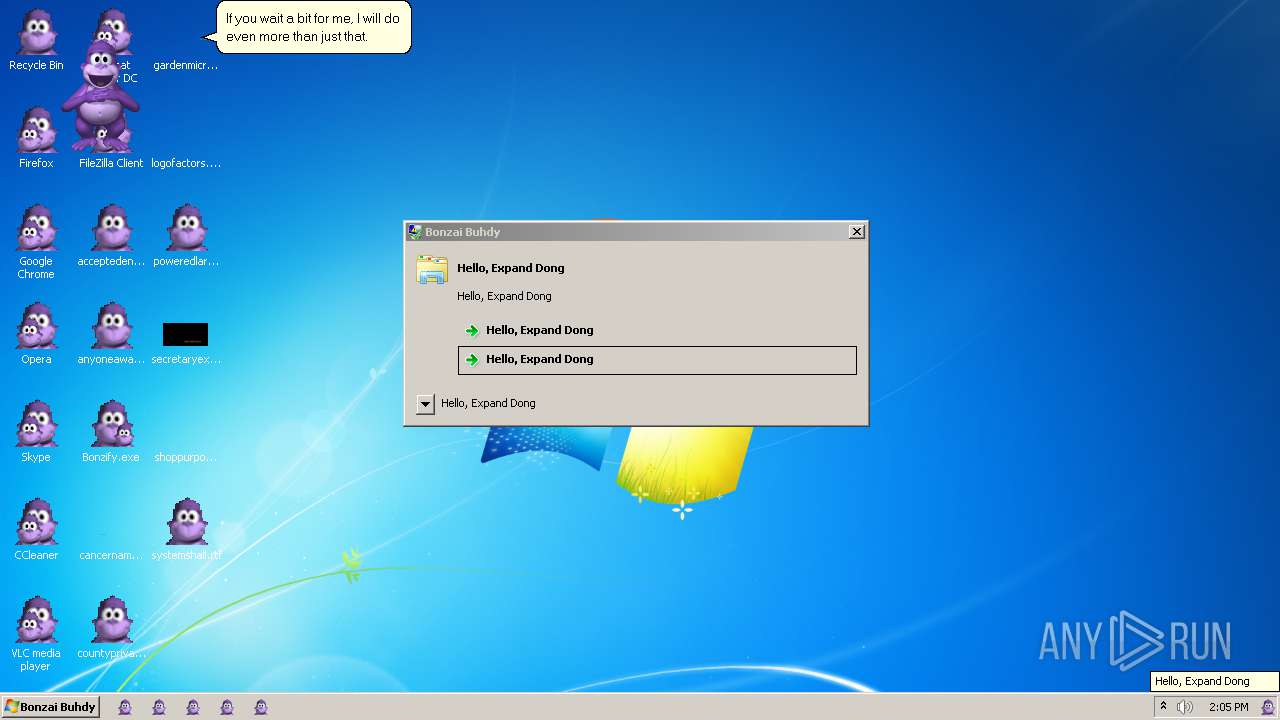The image size is (1280, 720).
Task: Select the countypriva... desktop file
Action: point(111,627)
